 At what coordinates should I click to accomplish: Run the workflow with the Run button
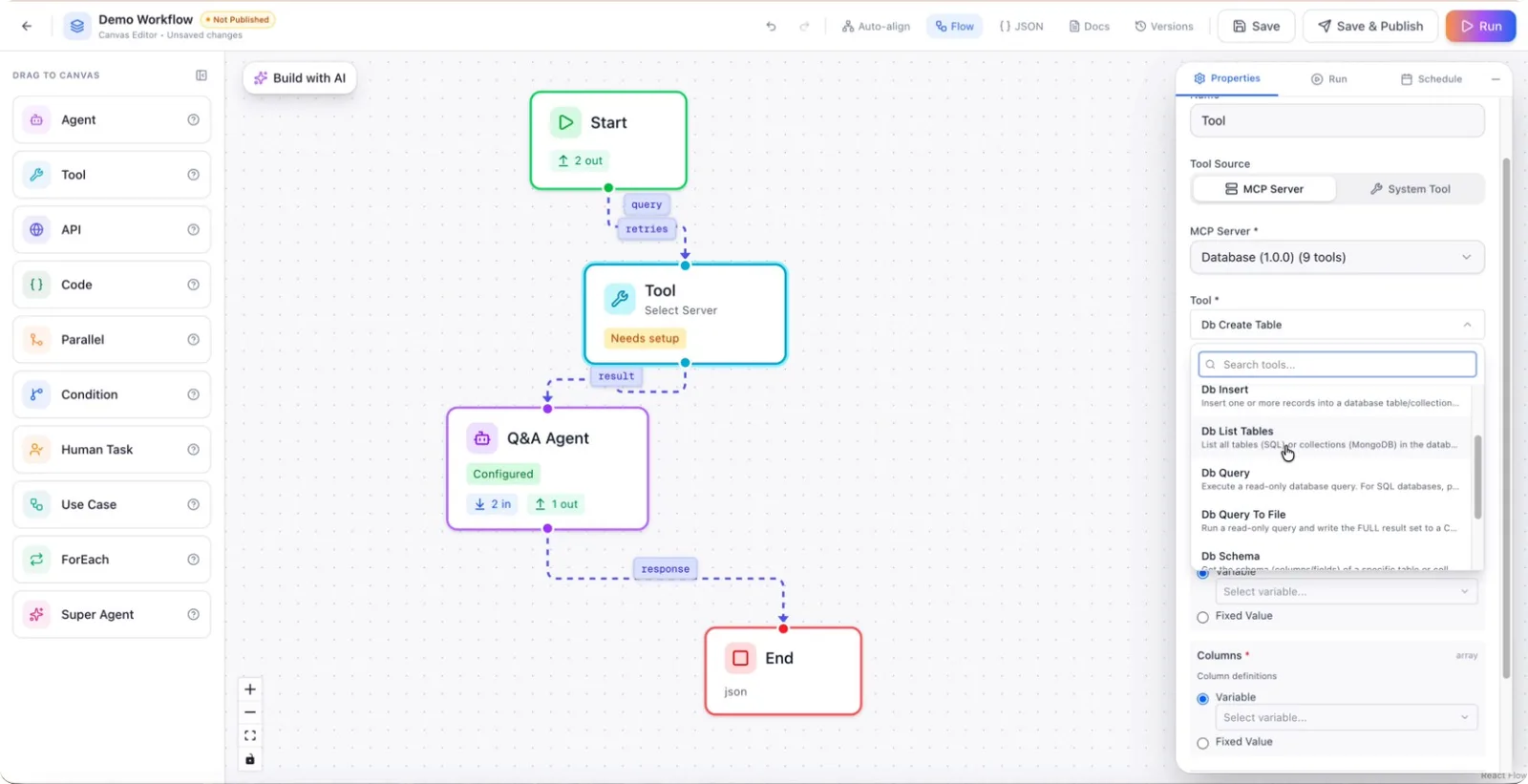[1480, 27]
